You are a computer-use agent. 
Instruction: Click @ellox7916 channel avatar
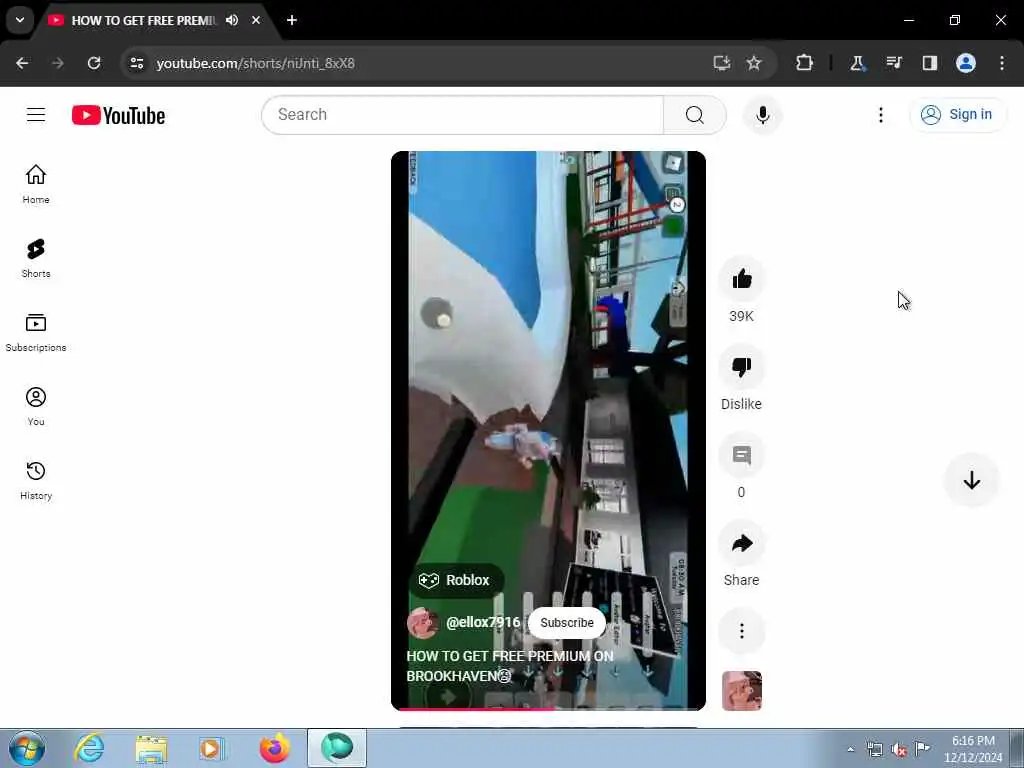pos(422,623)
